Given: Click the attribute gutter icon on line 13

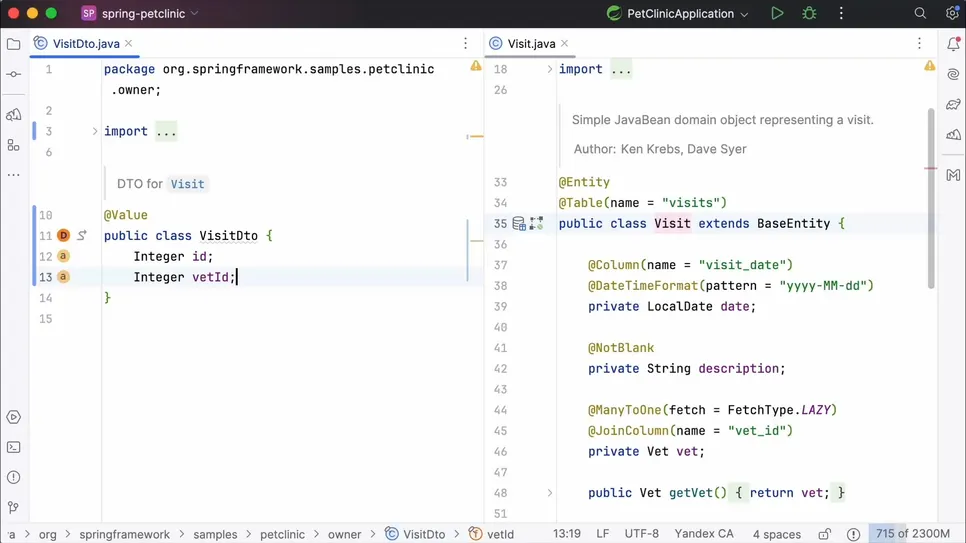Looking at the screenshot, I should click(63, 277).
